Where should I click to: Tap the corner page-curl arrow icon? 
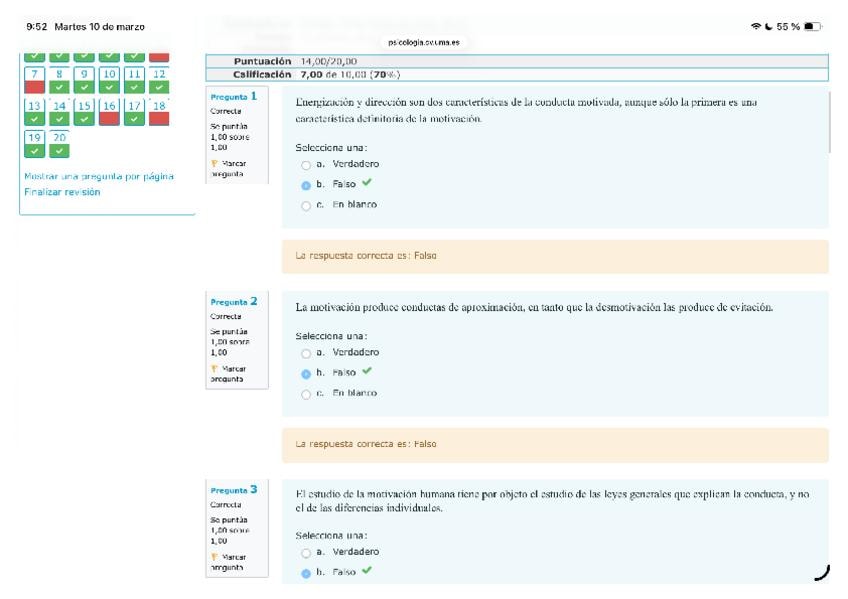pos(822,573)
